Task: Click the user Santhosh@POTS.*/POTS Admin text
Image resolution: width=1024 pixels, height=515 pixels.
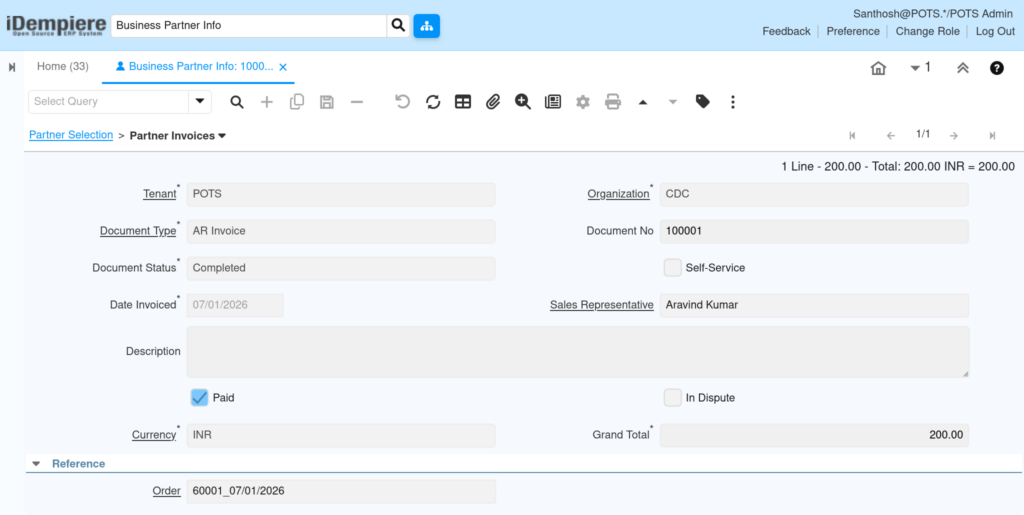Action: click(x=934, y=14)
